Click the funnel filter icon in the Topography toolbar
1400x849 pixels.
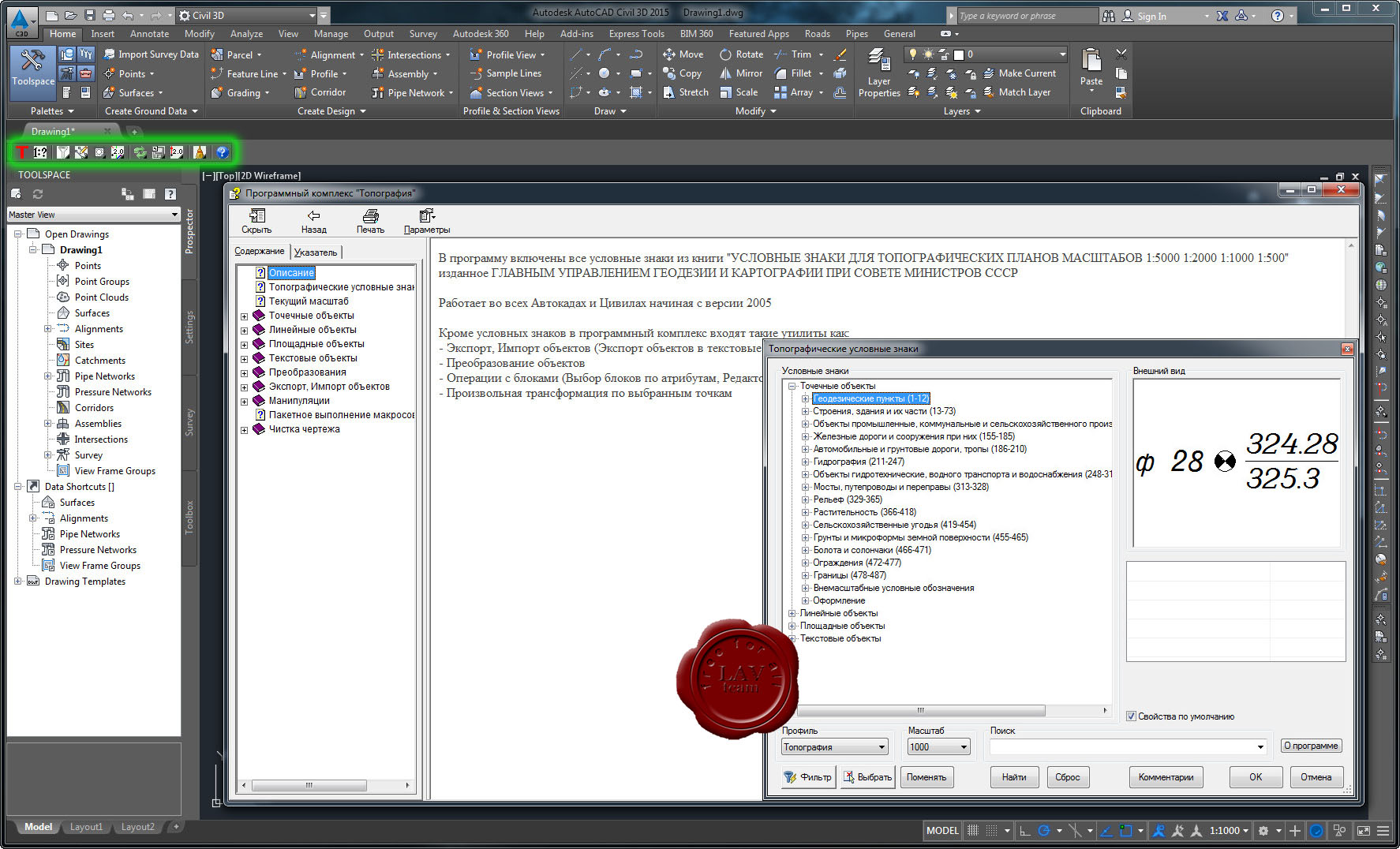tap(62, 152)
